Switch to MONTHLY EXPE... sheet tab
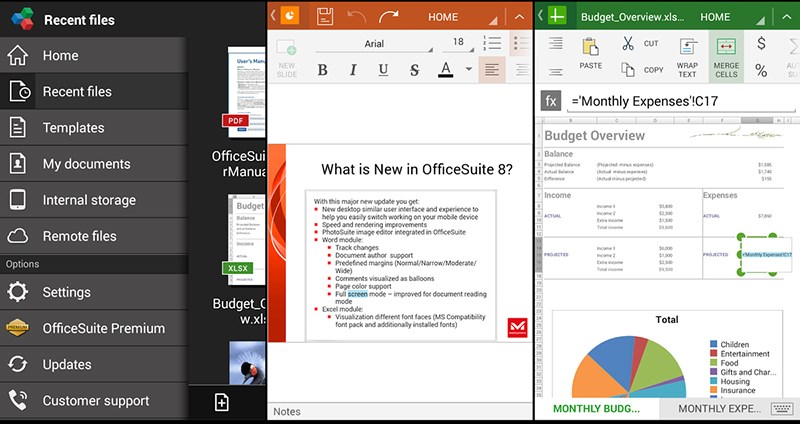 [719, 409]
